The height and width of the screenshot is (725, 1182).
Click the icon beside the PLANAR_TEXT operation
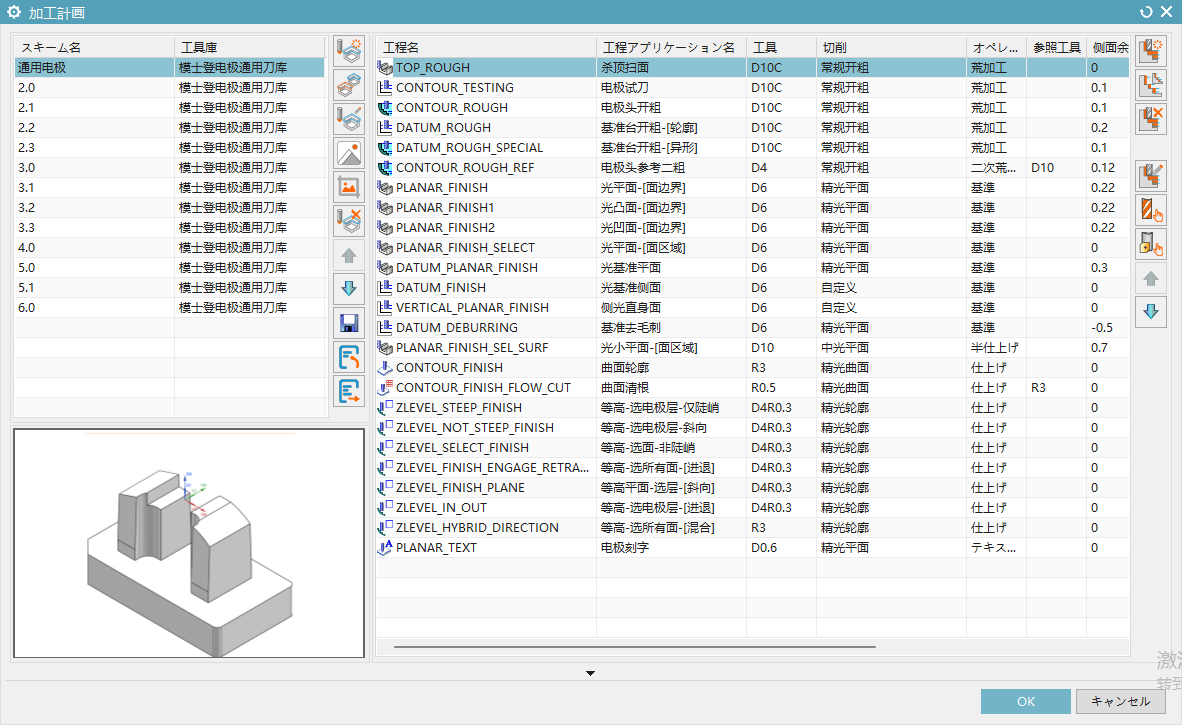(385, 547)
